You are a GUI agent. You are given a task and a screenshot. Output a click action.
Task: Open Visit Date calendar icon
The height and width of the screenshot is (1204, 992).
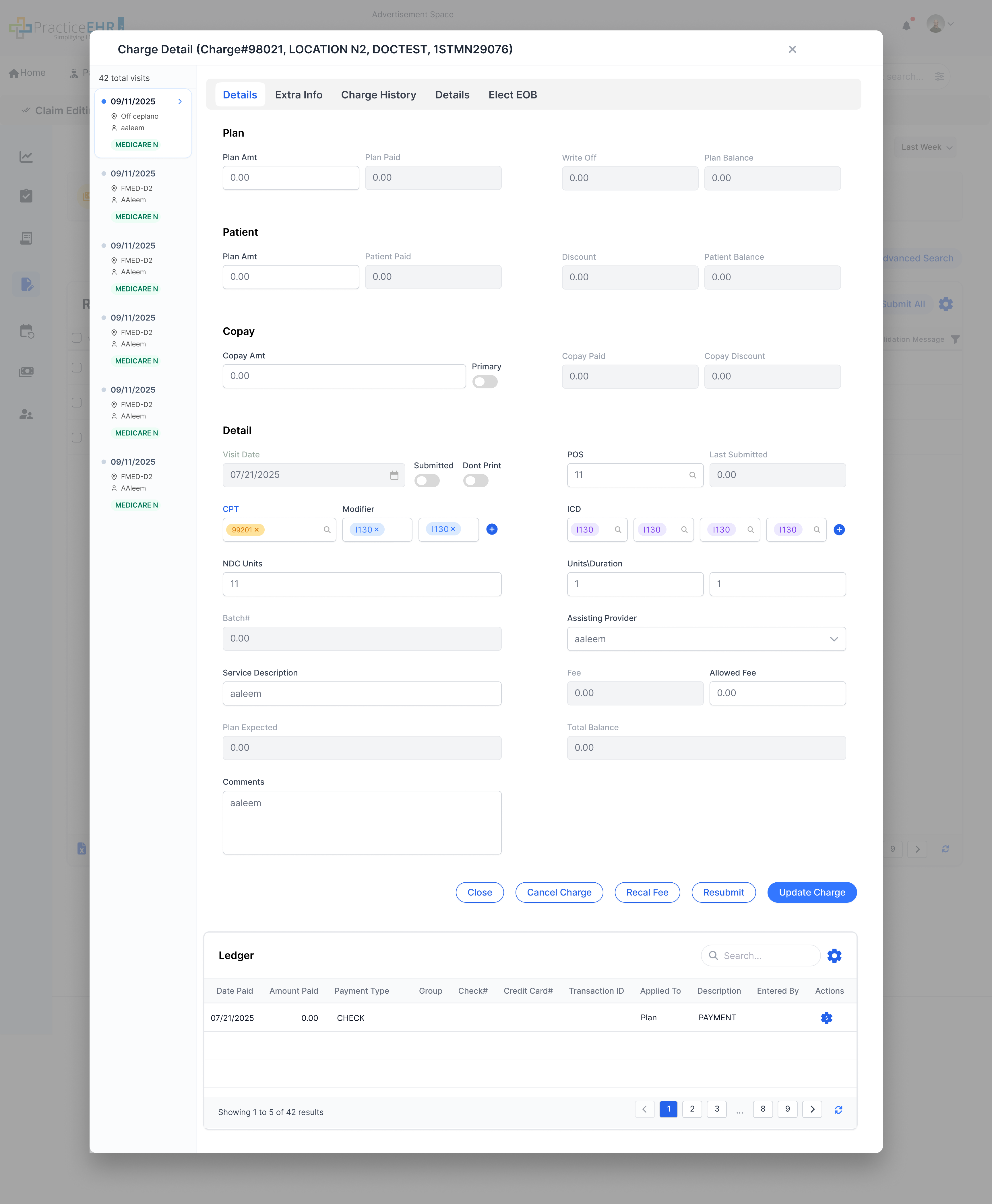click(394, 475)
